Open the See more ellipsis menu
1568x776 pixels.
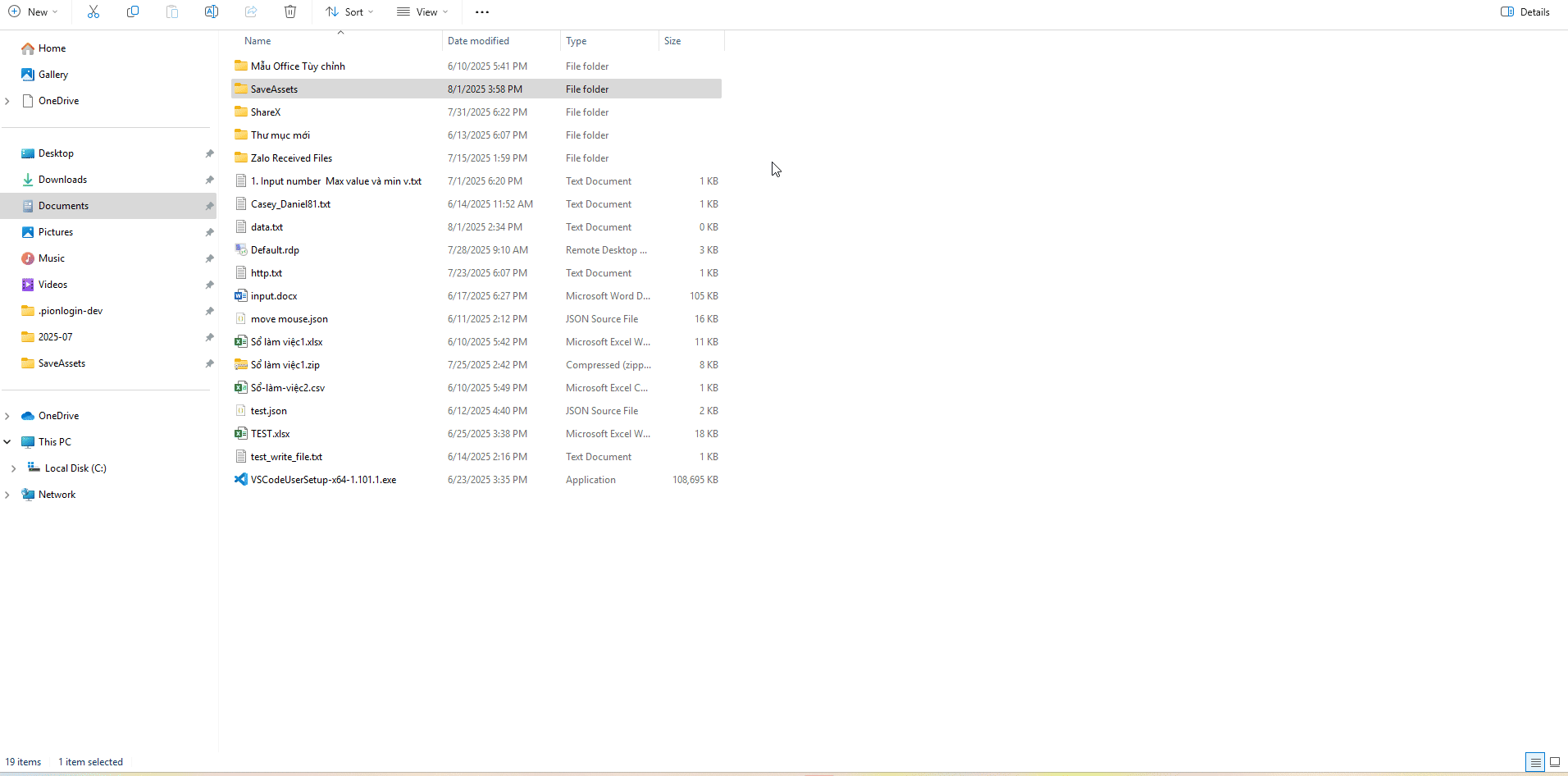point(482,12)
